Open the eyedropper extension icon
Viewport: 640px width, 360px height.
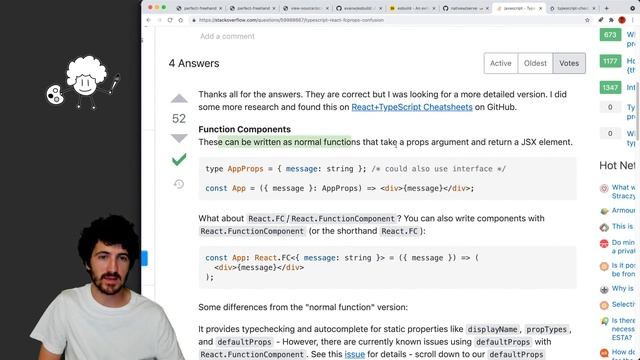click(x=601, y=20)
